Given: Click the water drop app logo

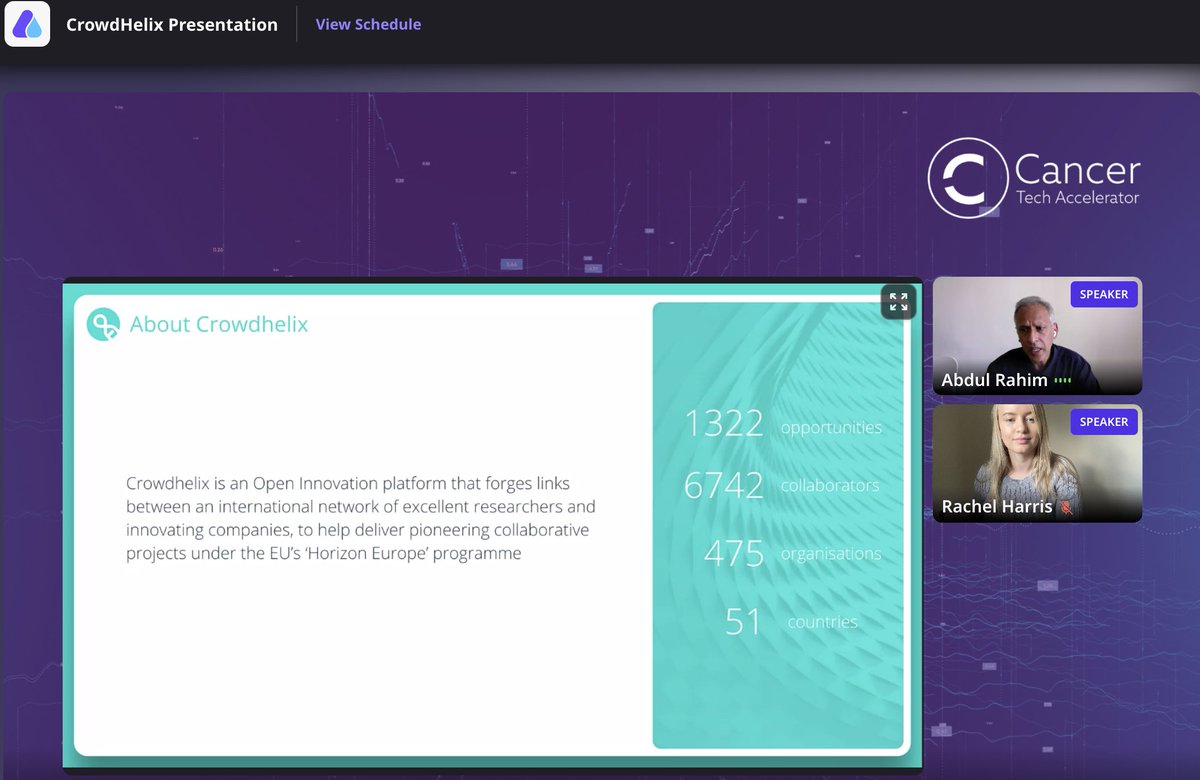Looking at the screenshot, I should point(27,24).
